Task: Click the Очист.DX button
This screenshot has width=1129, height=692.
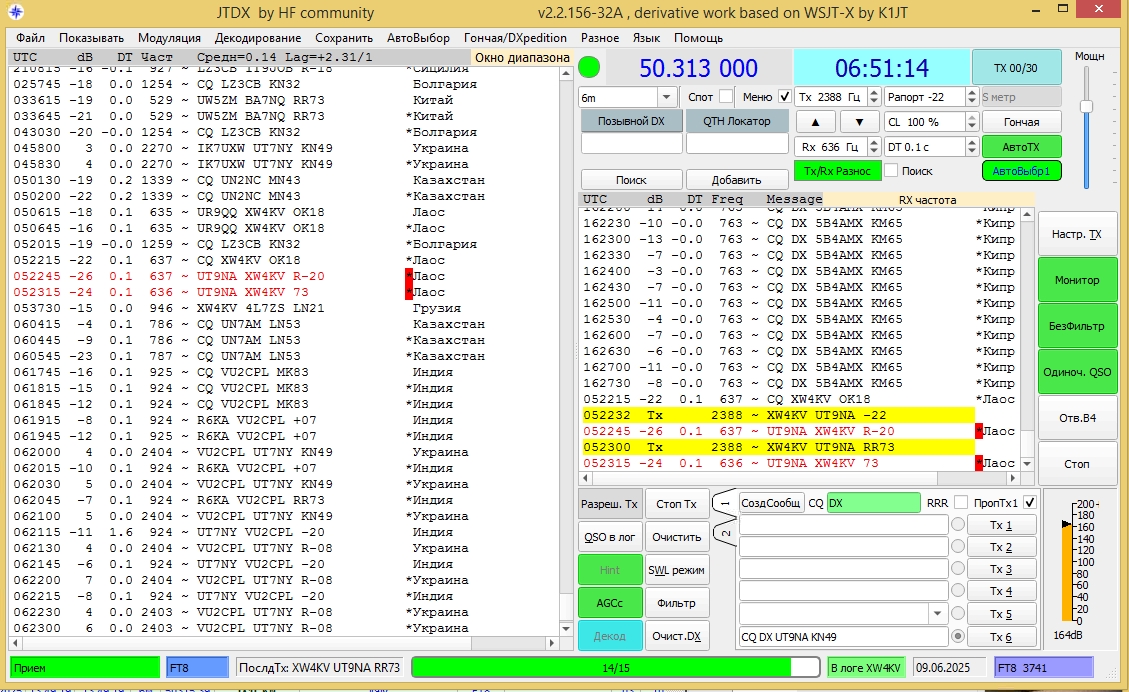Action: point(676,636)
